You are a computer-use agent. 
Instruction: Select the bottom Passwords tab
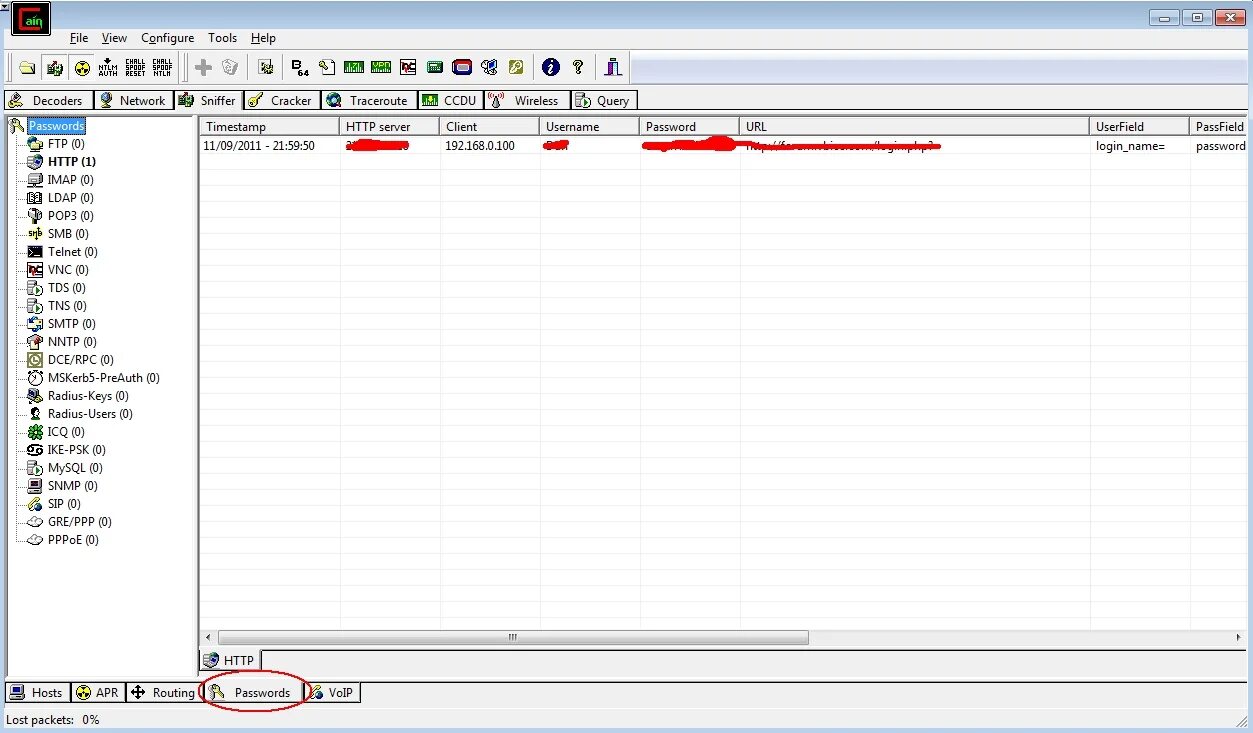coord(252,692)
